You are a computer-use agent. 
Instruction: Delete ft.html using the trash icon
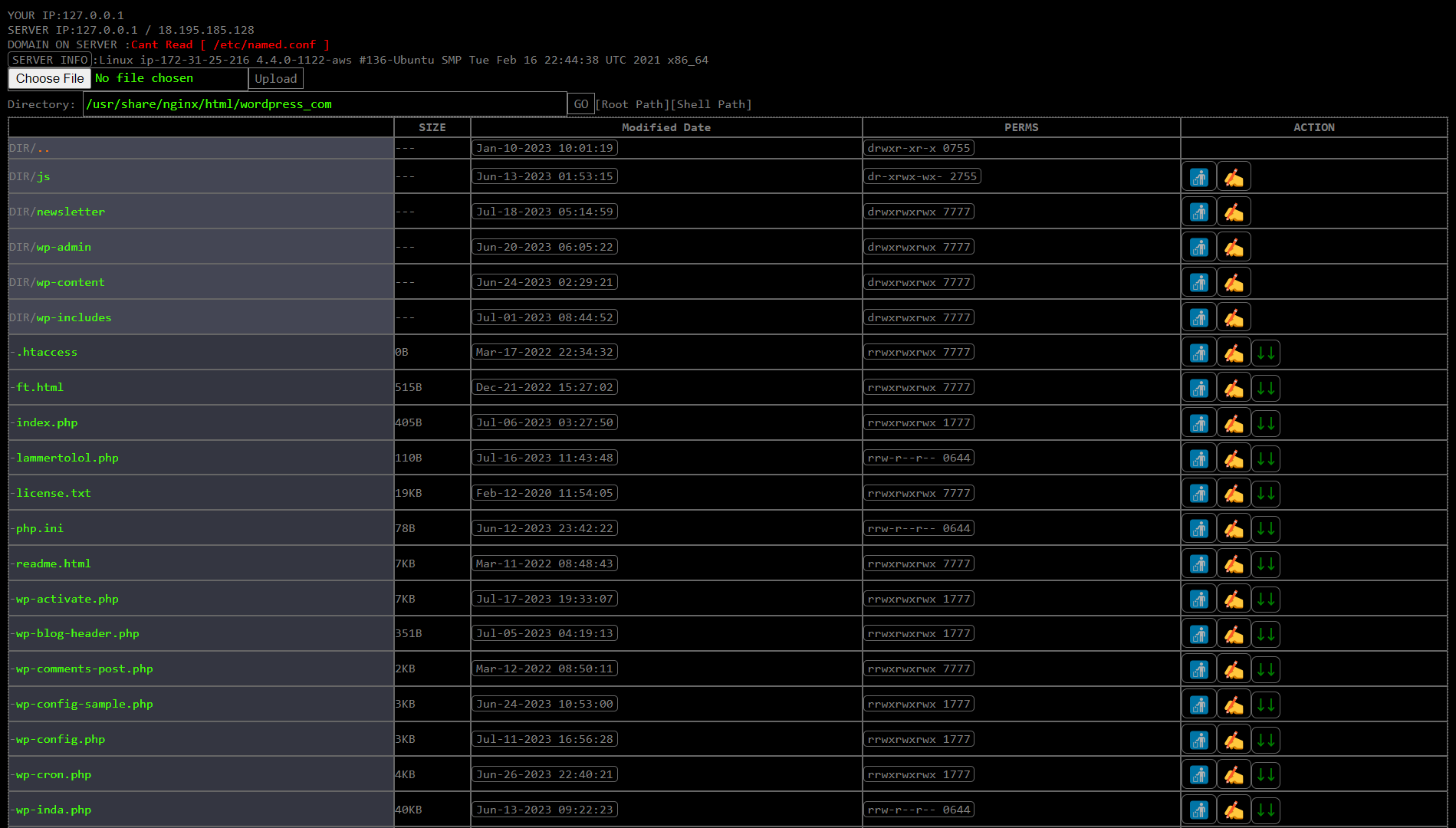[1198, 388]
